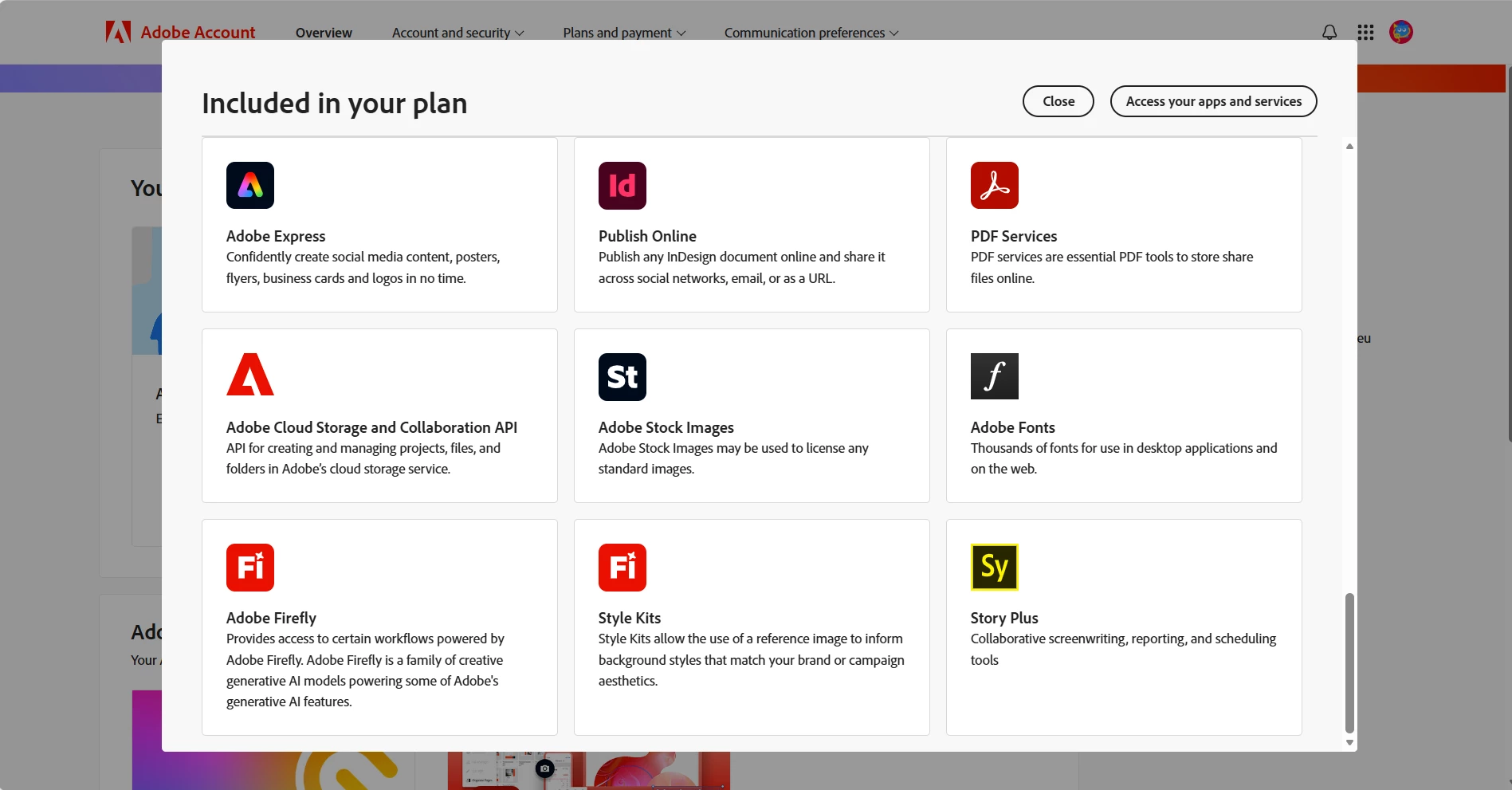Click the Adobe Stock Images description text

[x=733, y=458]
